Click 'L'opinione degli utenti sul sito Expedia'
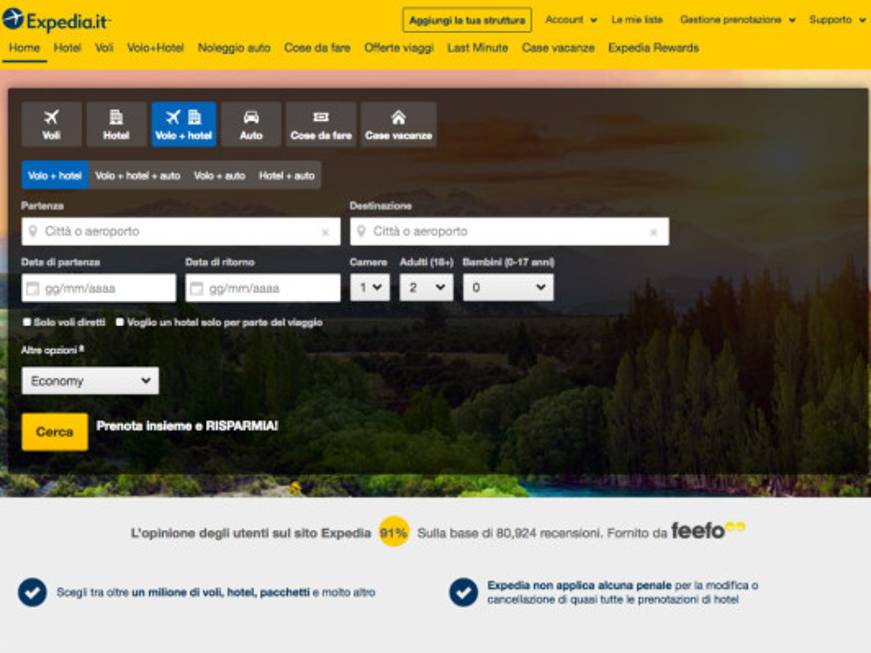871x653 pixels. click(251, 533)
